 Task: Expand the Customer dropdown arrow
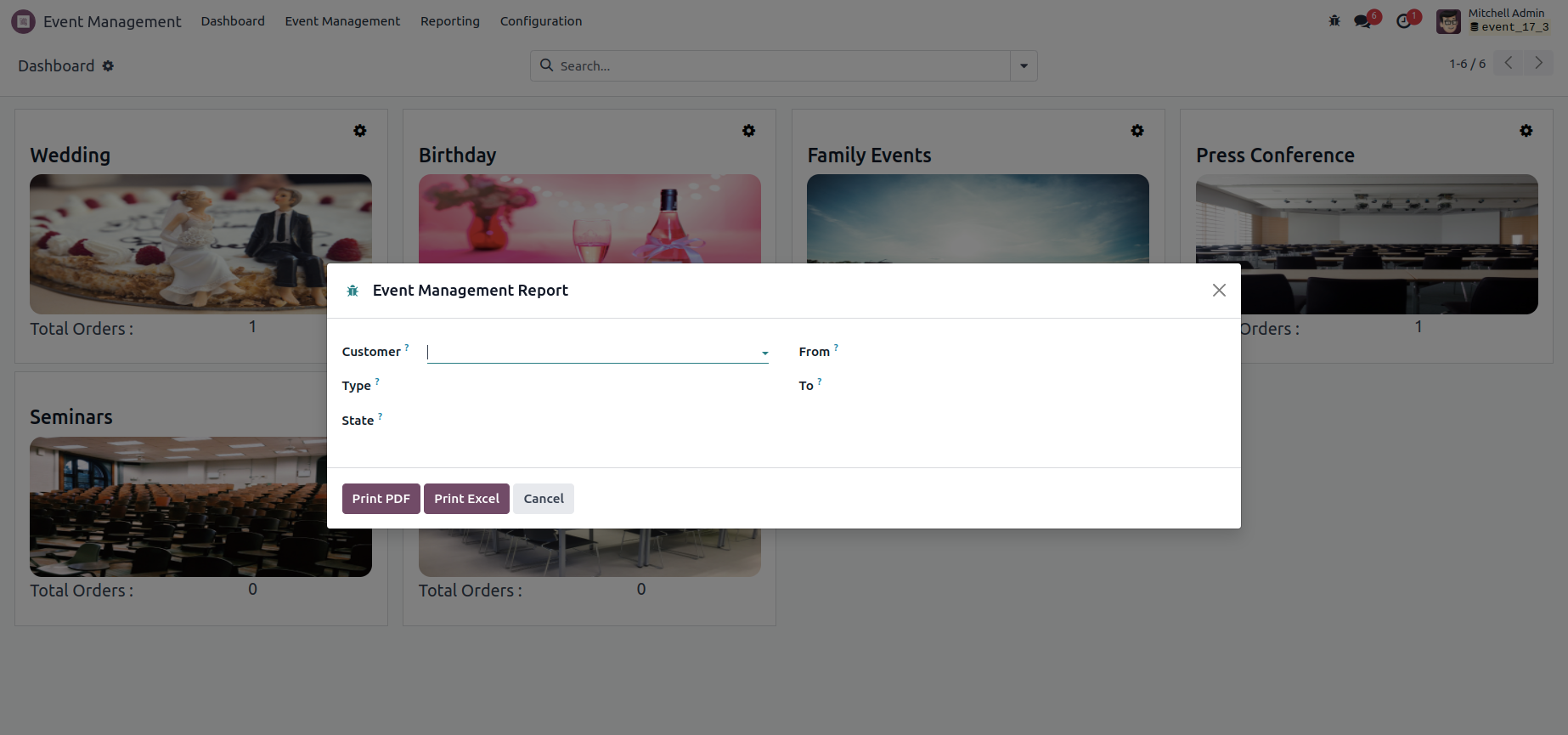[764, 353]
